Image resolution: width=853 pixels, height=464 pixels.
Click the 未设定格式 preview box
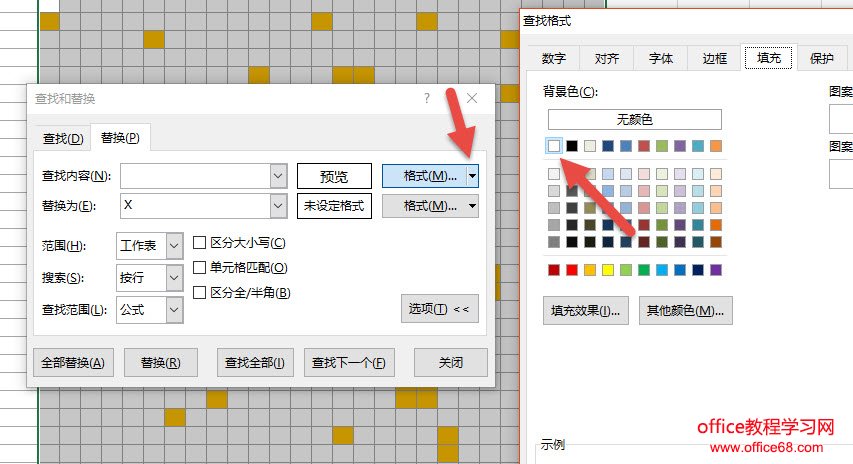(334, 206)
